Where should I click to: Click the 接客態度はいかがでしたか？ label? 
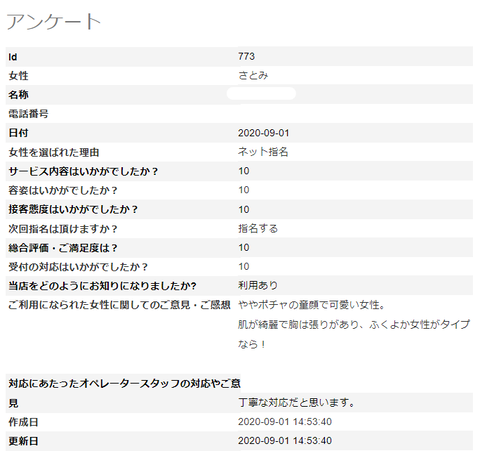pos(73,209)
